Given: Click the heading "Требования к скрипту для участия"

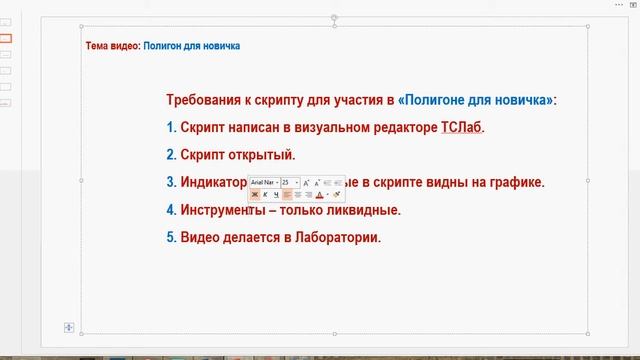Looking at the screenshot, I should coord(274,100).
